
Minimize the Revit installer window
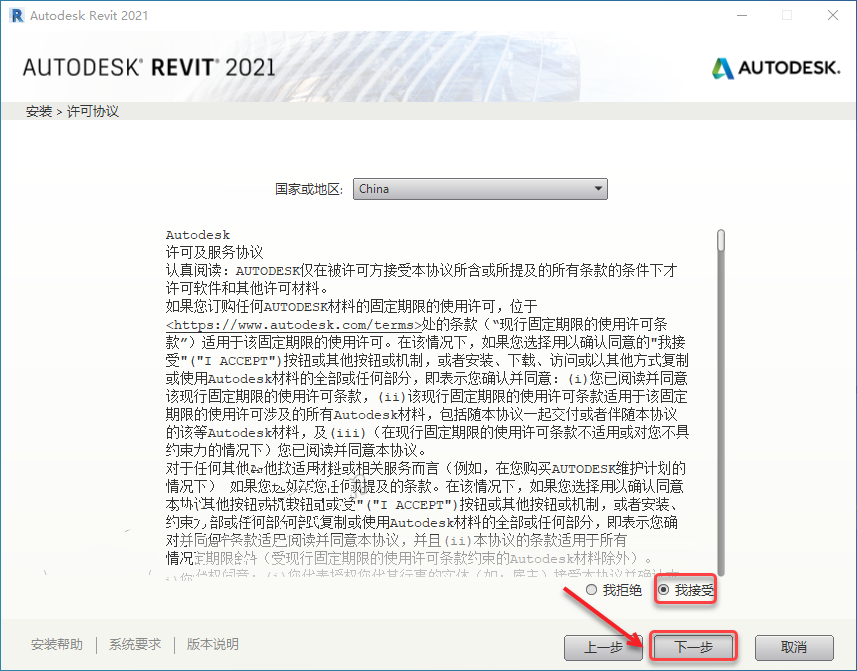742,15
